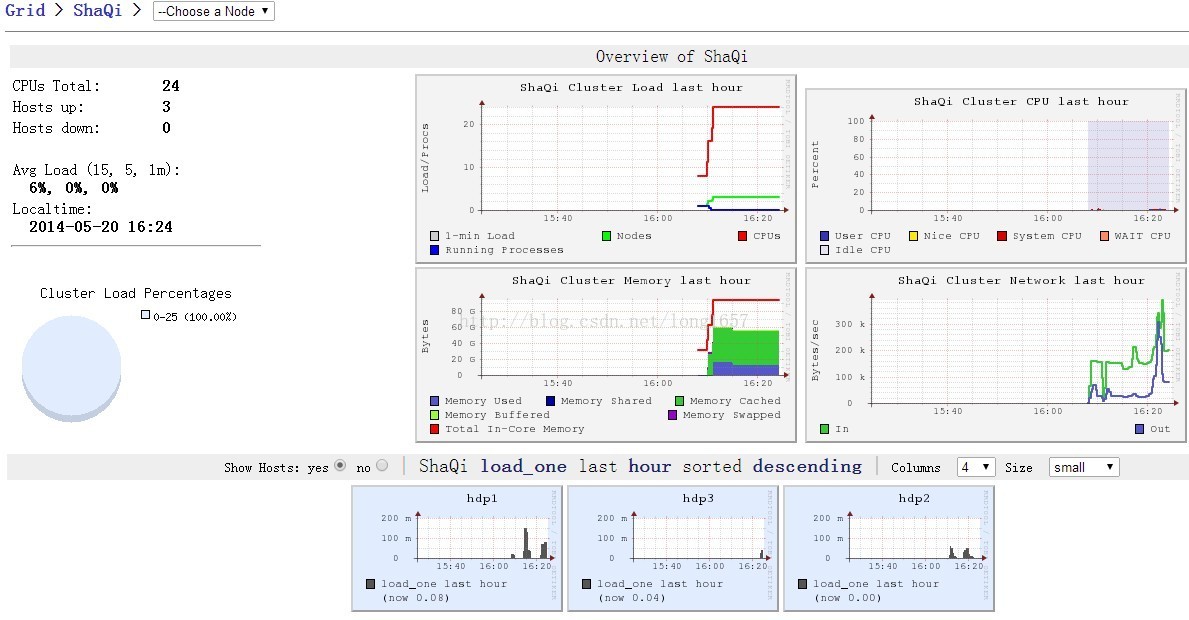Open the Columns dropdown showing 4

coord(976,467)
